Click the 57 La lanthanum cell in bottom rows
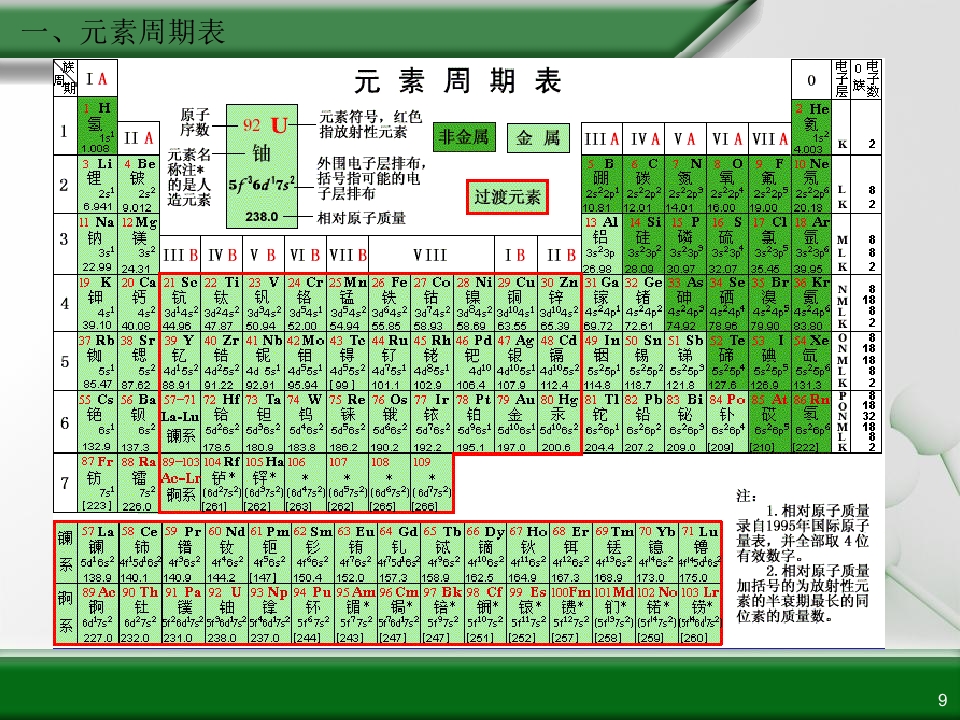This screenshot has height=720, width=960. pyautogui.click(x=98, y=553)
